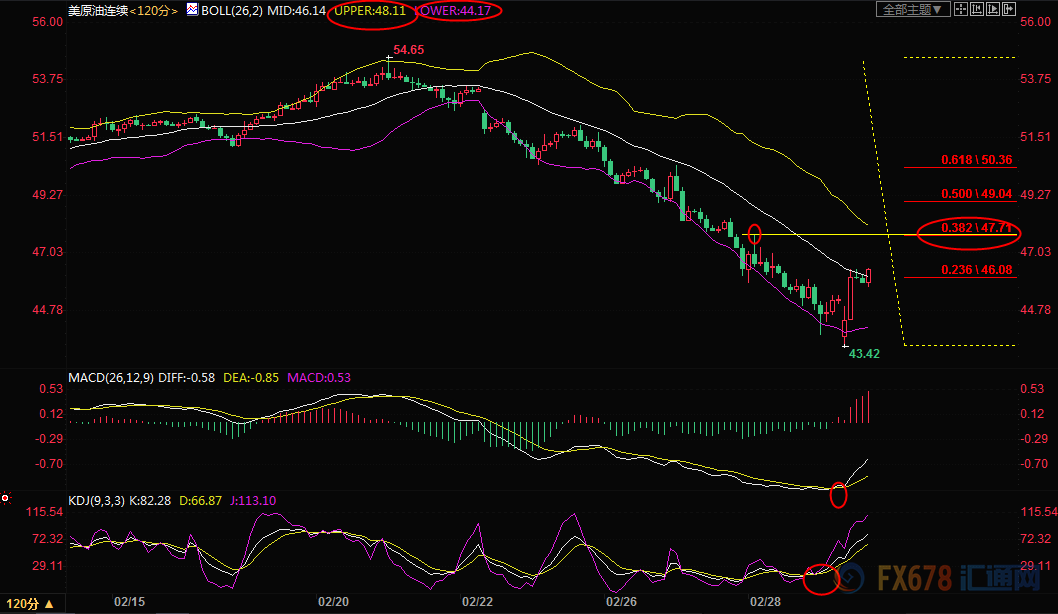The width and height of the screenshot is (1058, 614).
Task: Open the <120分> timeframe label beside chart title
Action: click(154, 10)
